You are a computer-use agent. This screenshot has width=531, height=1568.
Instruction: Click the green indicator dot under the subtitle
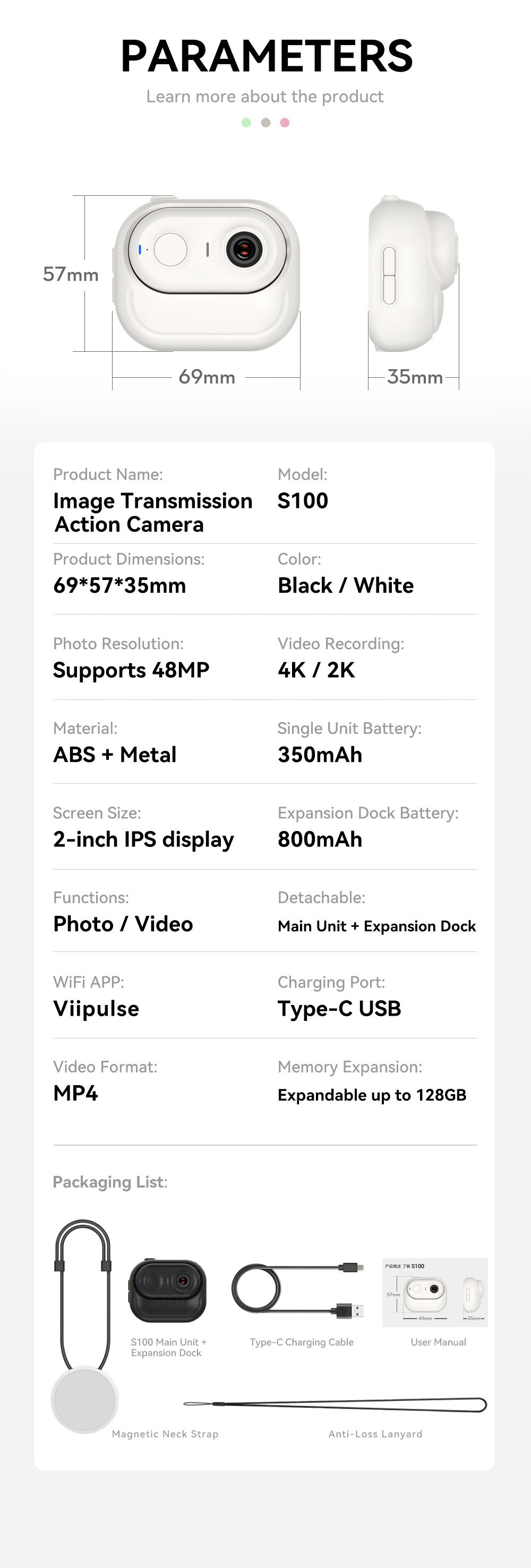[x=246, y=123]
